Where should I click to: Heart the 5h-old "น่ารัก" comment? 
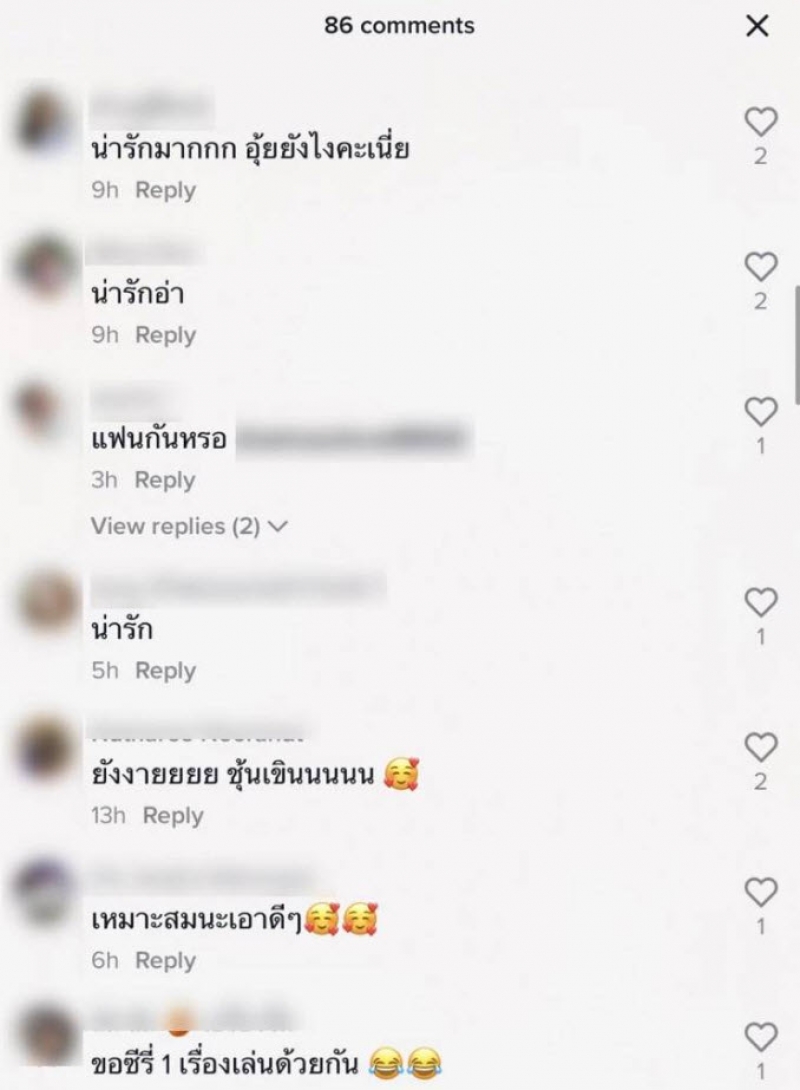pyautogui.click(x=760, y=603)
